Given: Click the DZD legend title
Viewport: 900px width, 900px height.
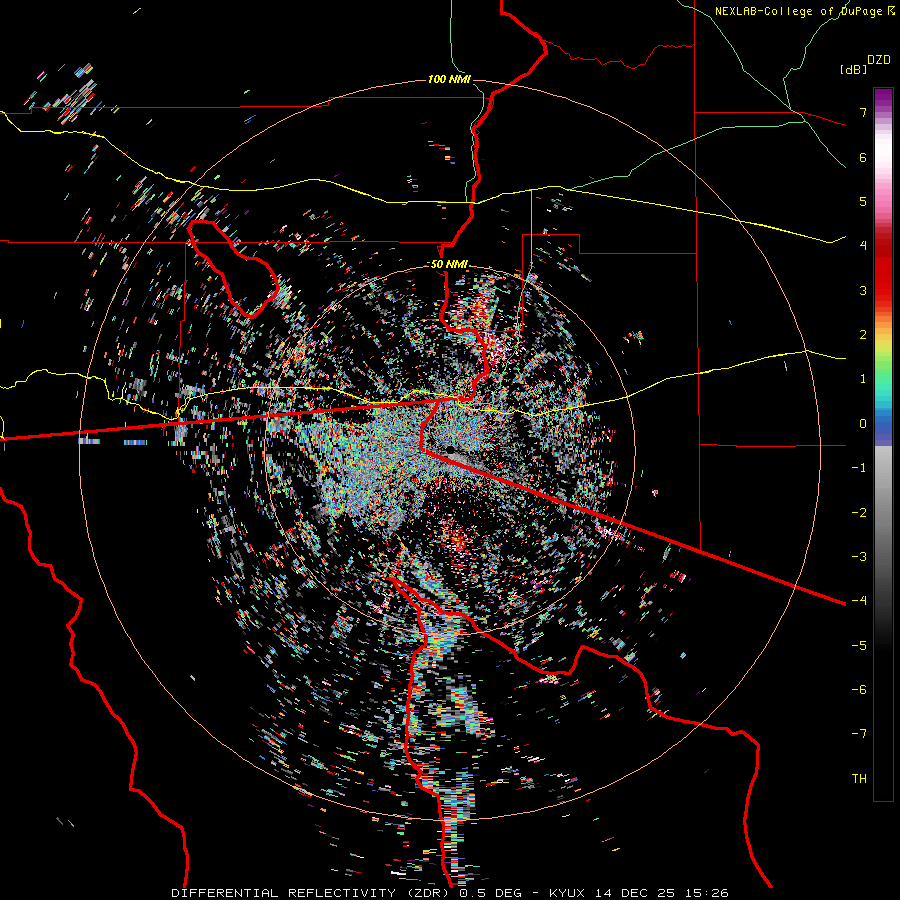Looking at the screenshot, I should (x=879, y=60).
